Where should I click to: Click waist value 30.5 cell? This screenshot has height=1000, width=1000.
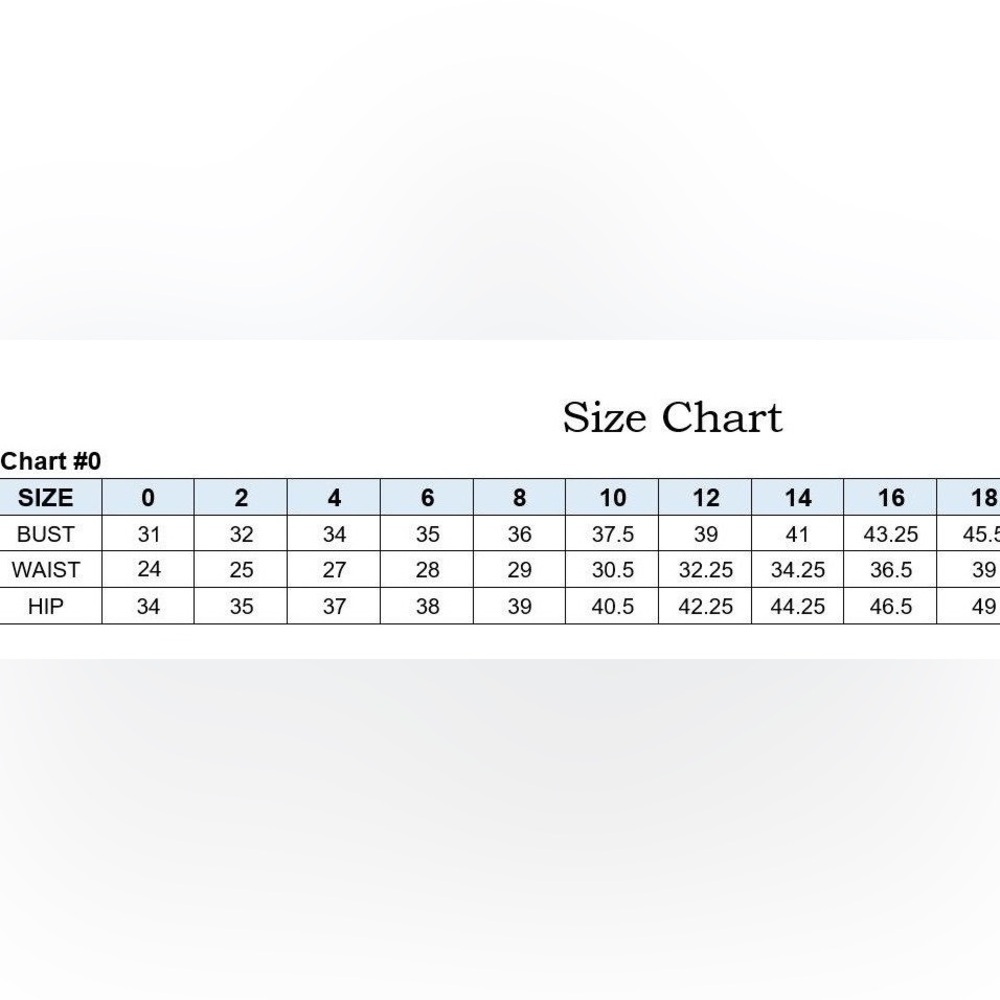pos(612,570)
